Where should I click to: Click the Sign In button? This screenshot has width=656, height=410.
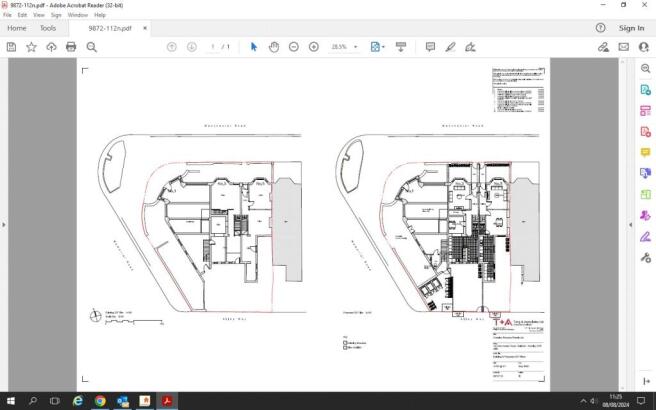631,28
